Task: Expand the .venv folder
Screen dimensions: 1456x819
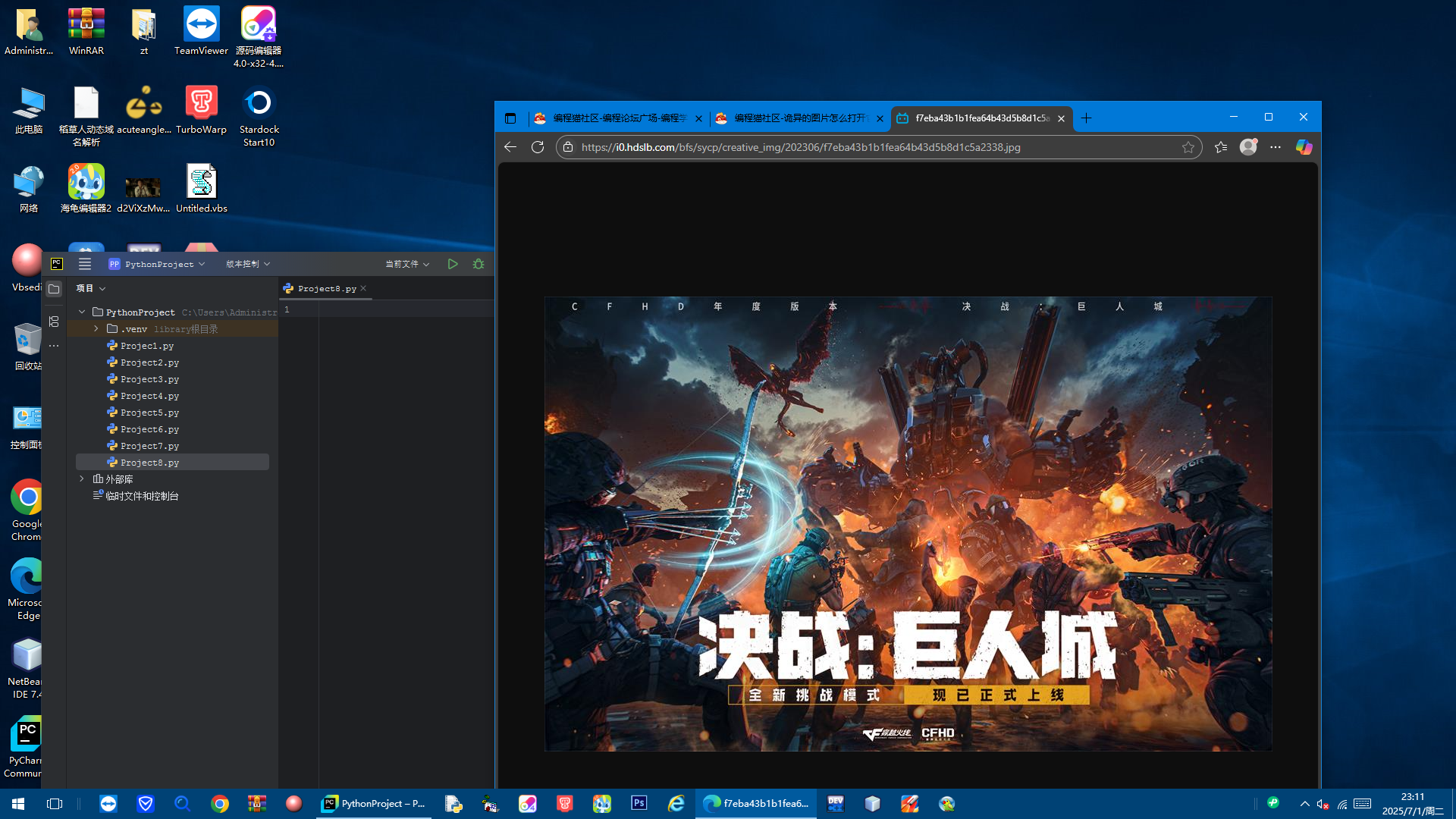Action: tap(96, 328)
